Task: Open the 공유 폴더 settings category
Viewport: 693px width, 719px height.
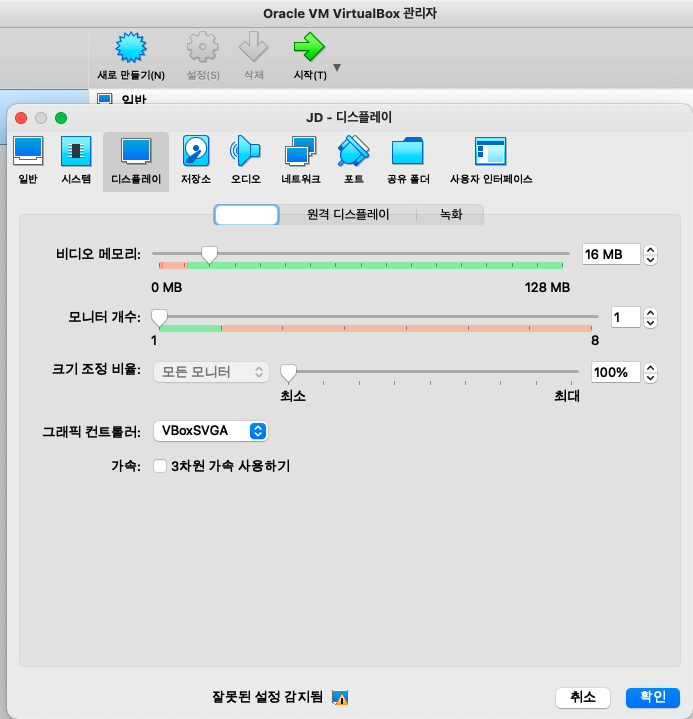Action: [x=408, y=160]
